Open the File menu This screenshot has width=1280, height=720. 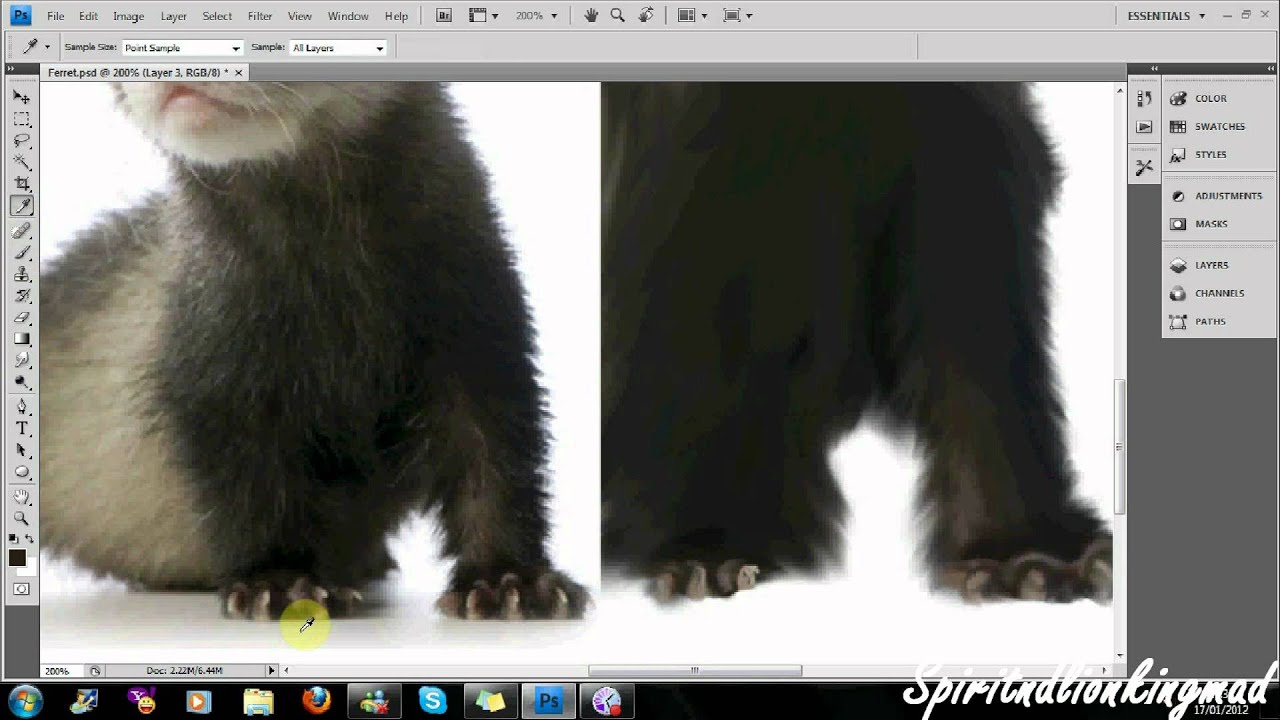(55, 16)
